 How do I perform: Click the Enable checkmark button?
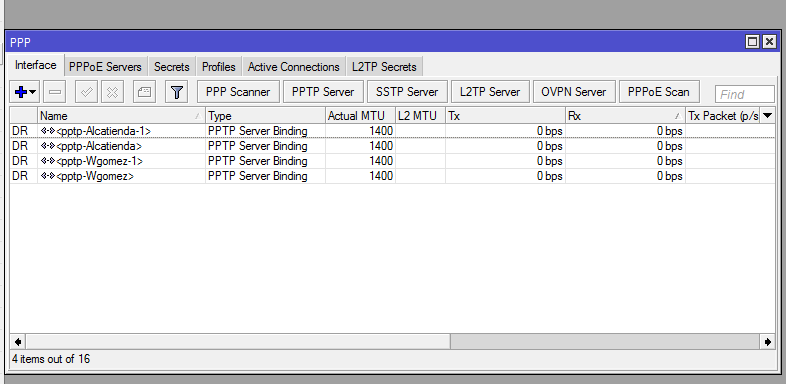point(87,92)
